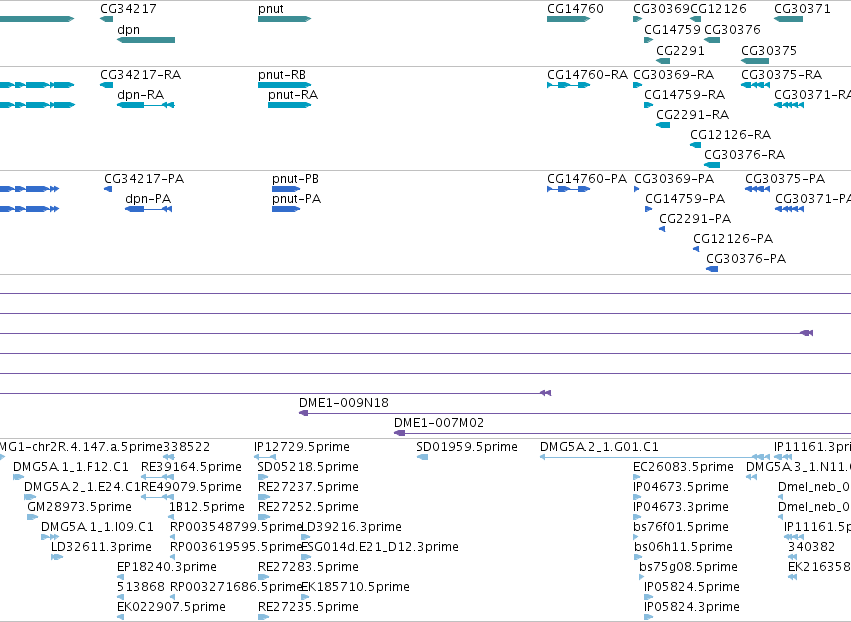This screenshot has height=622, width=851.
Task: Click the GM28973.5prime EST
Action: 33,517
